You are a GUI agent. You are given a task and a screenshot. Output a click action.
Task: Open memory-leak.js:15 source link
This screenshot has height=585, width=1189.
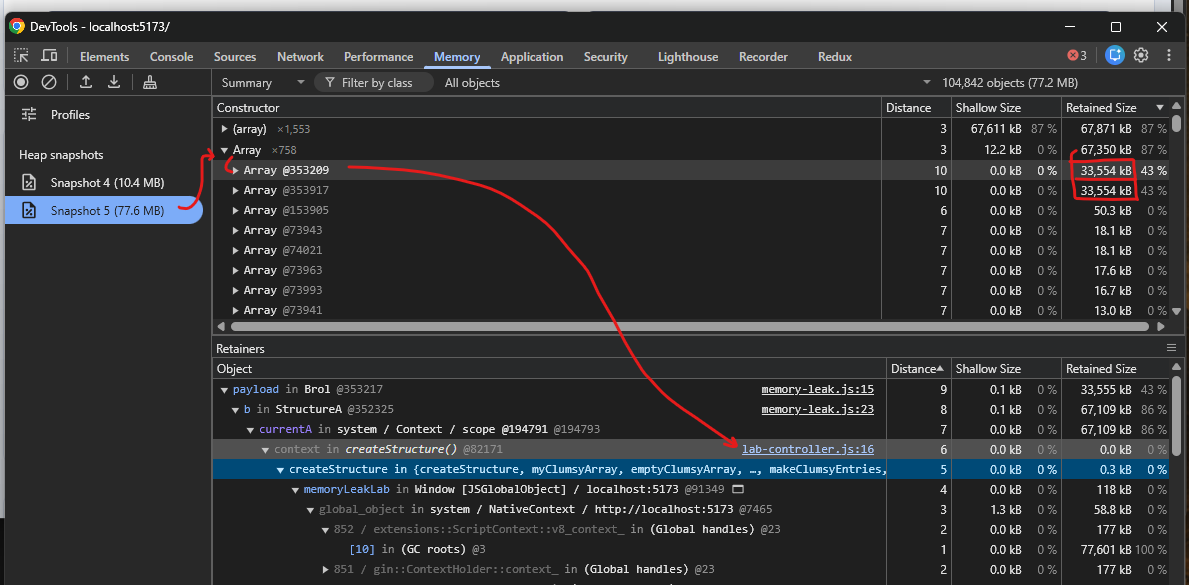tap(817, 389)
